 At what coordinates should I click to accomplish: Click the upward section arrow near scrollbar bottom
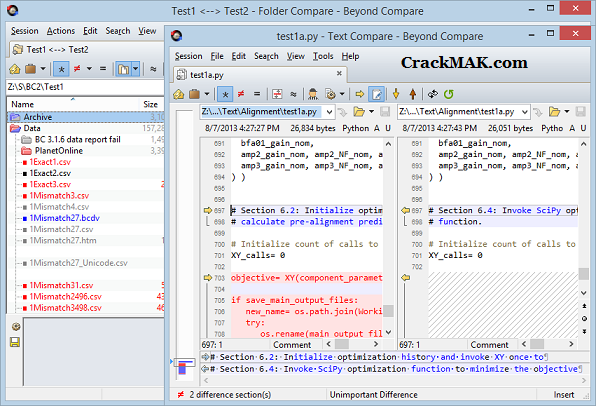coord(584,306)
